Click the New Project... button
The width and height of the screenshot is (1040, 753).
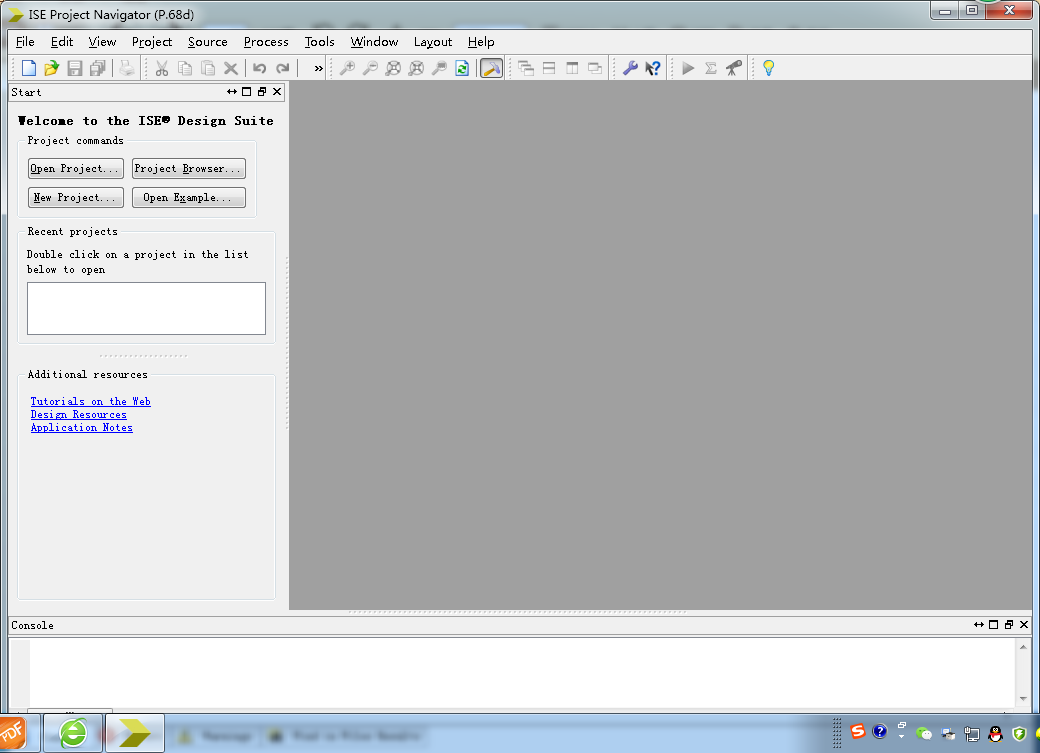[x=76, y=198]
